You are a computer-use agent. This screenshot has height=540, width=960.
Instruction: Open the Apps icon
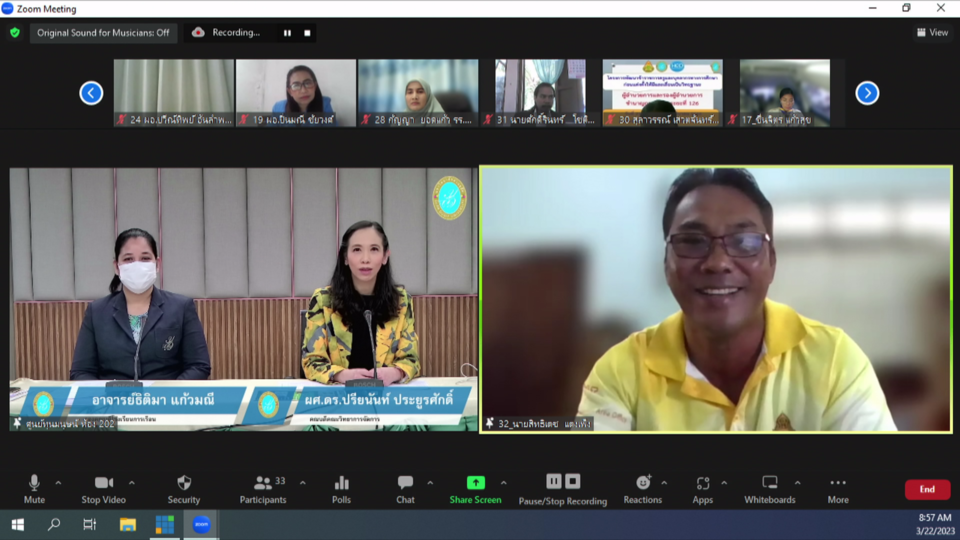703,488
